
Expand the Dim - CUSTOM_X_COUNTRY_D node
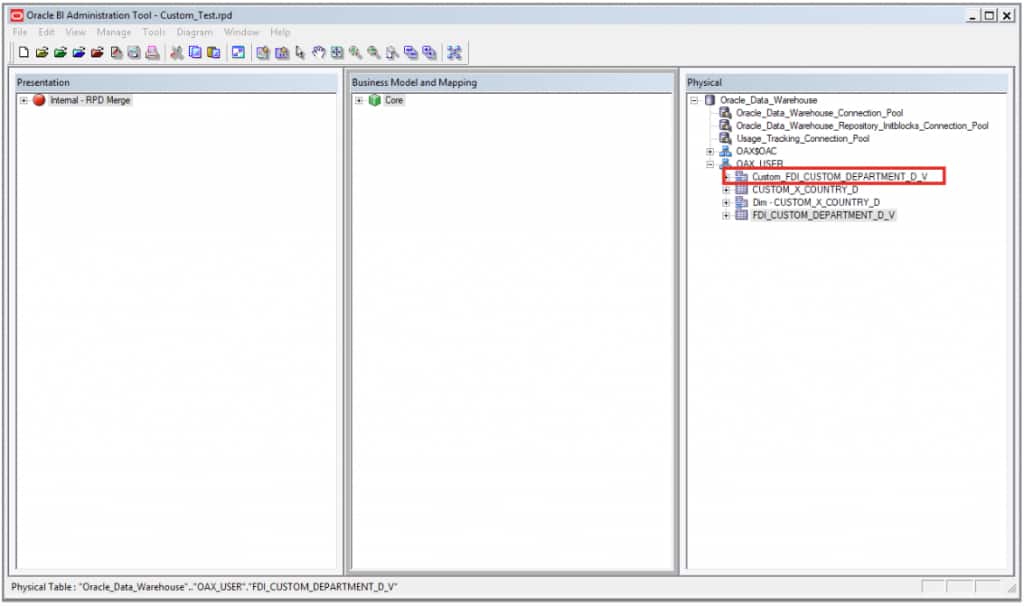[726, 202]
